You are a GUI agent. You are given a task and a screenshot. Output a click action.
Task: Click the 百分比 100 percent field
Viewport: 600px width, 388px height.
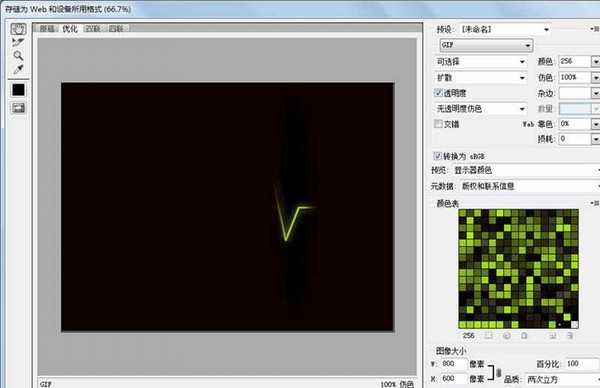coord(582,364)
